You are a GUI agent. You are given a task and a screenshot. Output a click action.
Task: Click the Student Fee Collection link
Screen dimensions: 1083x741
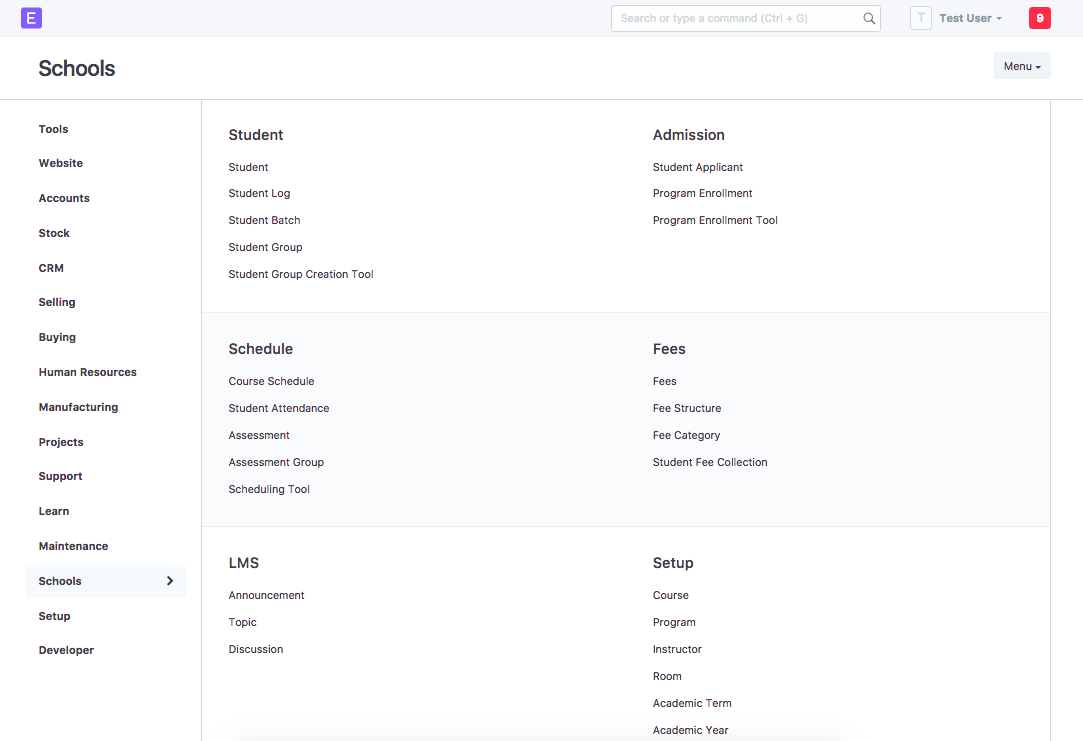point(710,462)
